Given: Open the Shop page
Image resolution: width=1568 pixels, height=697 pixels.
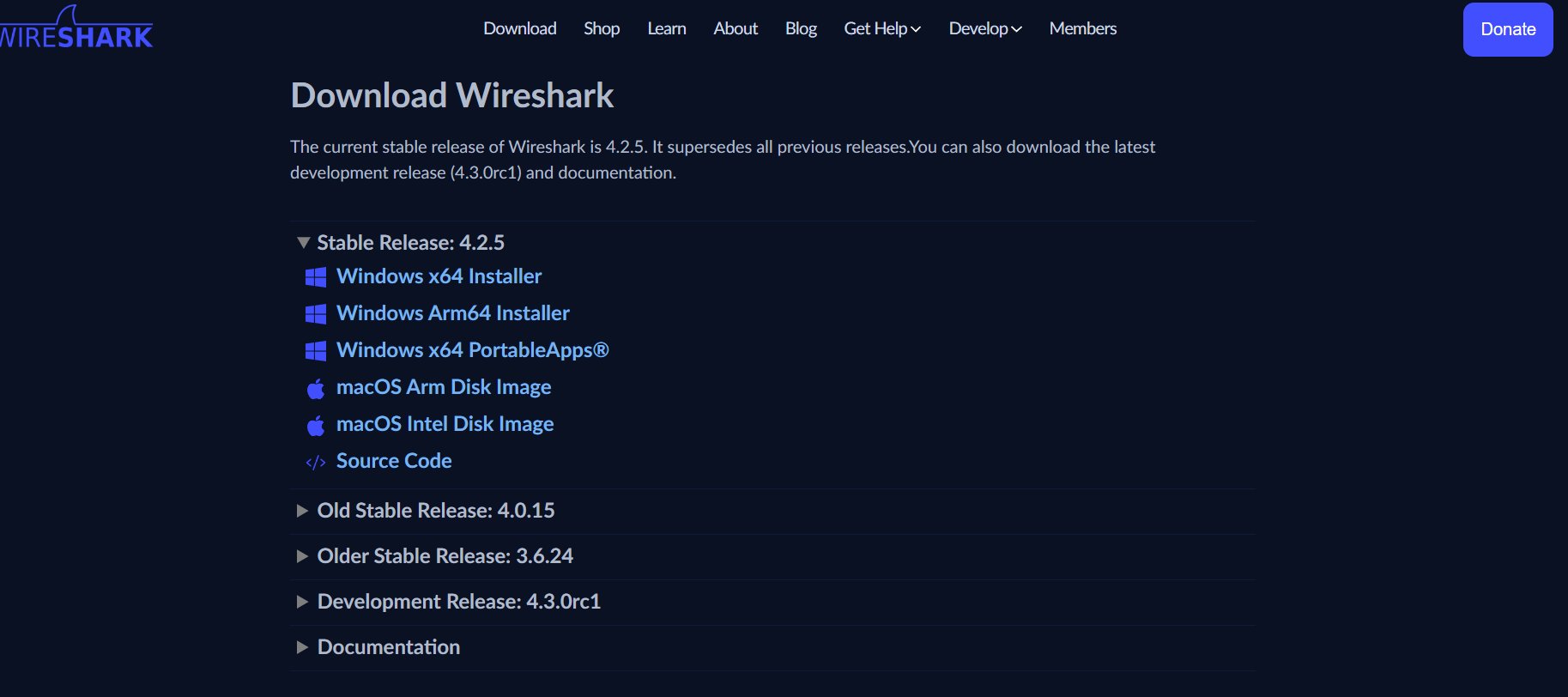Looking at the screenshot, I should coord(602,28).
